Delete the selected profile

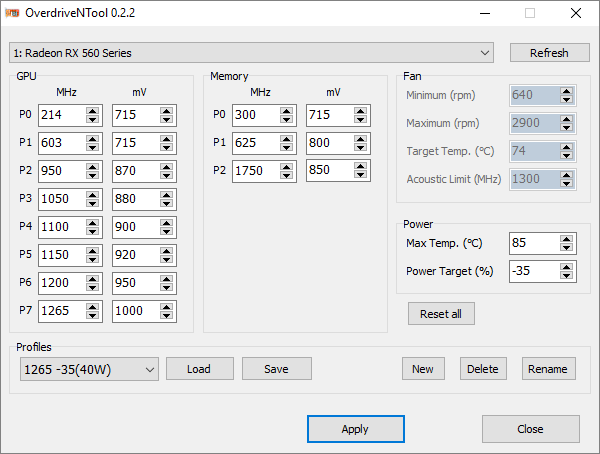483,369
